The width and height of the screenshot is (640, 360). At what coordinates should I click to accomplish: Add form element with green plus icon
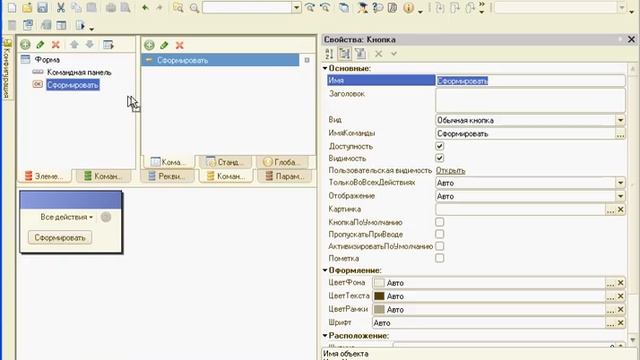[25, 44]
